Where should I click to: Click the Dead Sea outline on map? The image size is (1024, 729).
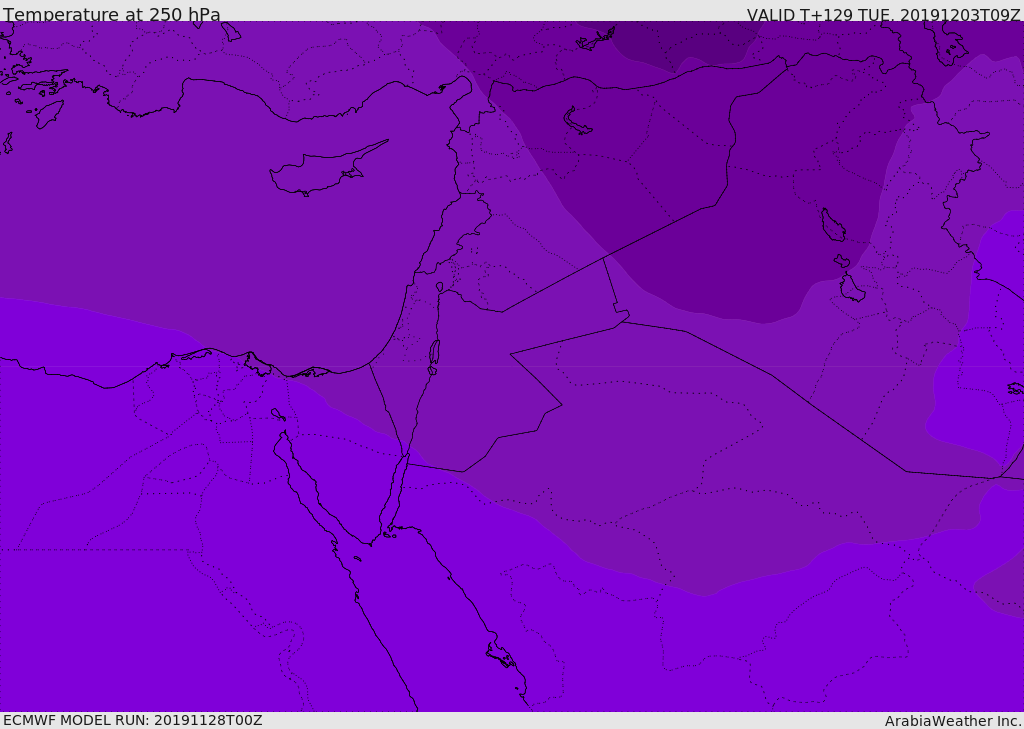[x=434, y=356]
